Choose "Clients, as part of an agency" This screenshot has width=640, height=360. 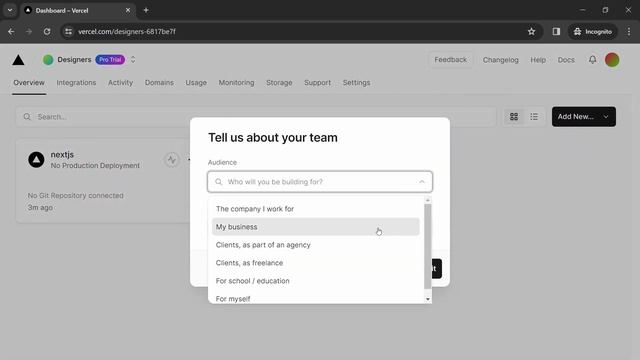316,244
